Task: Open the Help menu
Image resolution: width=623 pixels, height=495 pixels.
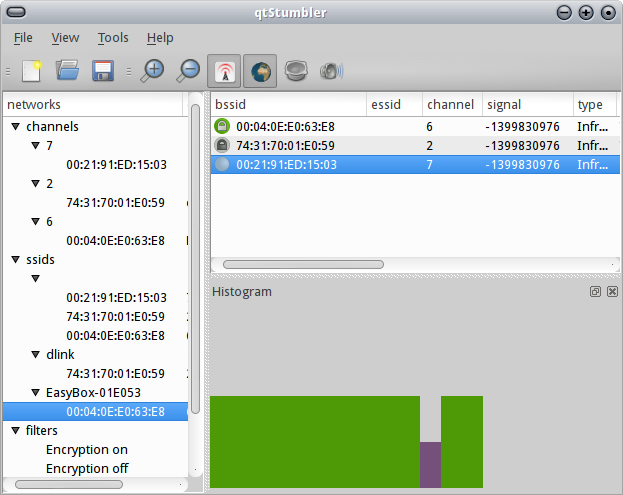Action: point(160,38)
